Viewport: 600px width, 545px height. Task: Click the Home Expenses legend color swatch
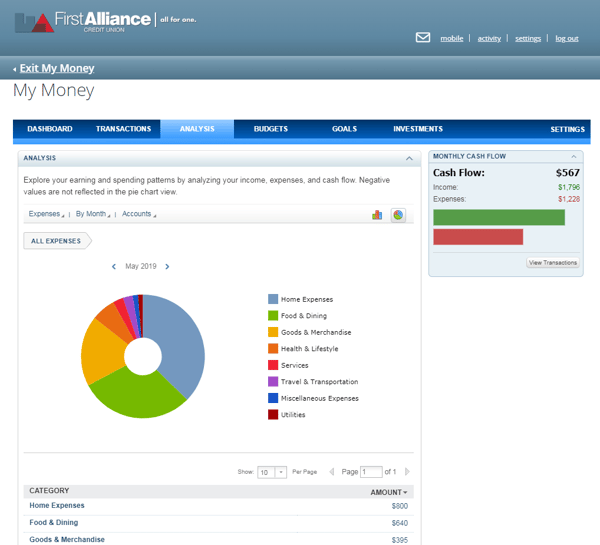point(273,299)
